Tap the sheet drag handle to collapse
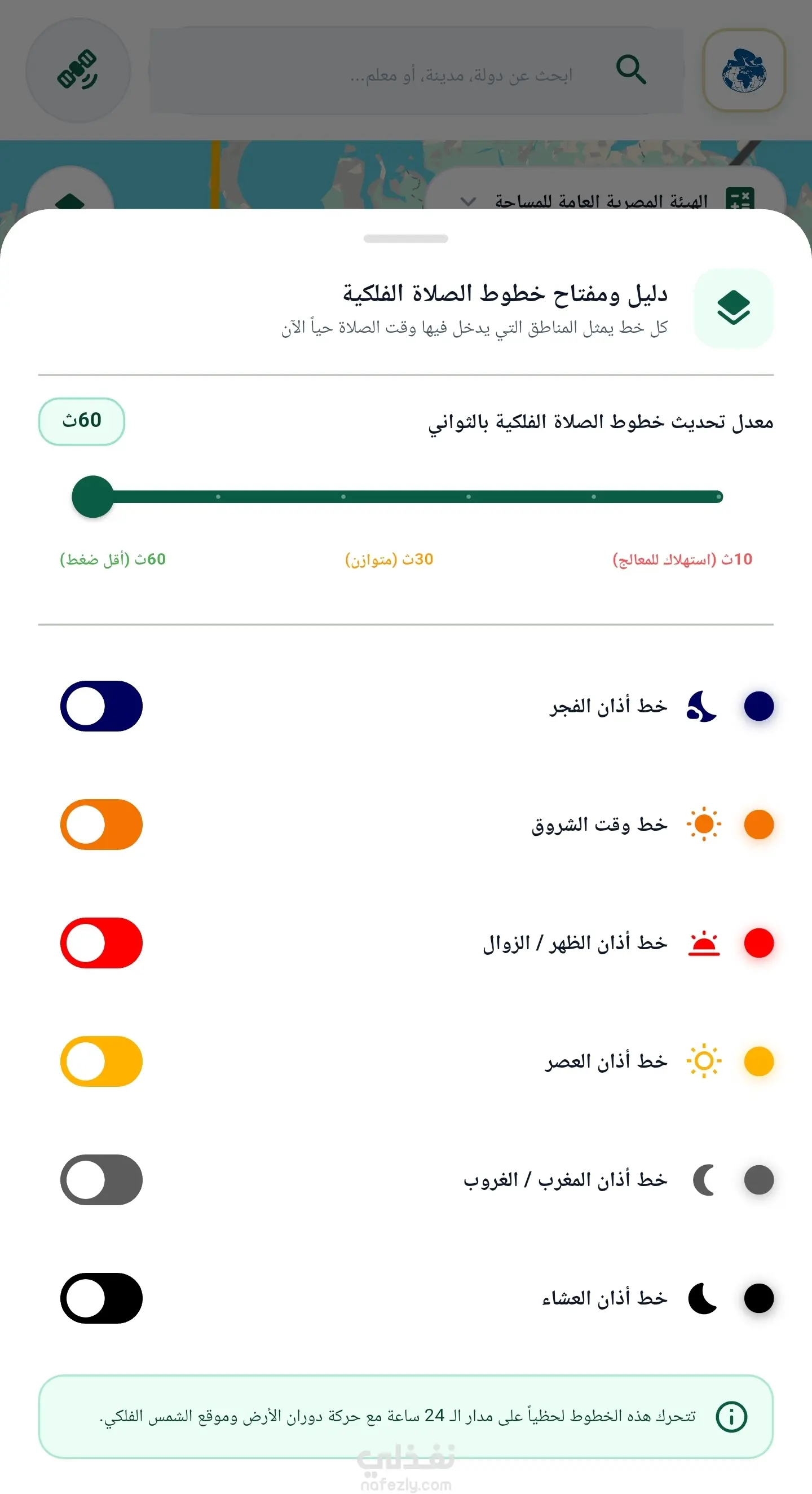The image size is (812, 1494). 406,239
